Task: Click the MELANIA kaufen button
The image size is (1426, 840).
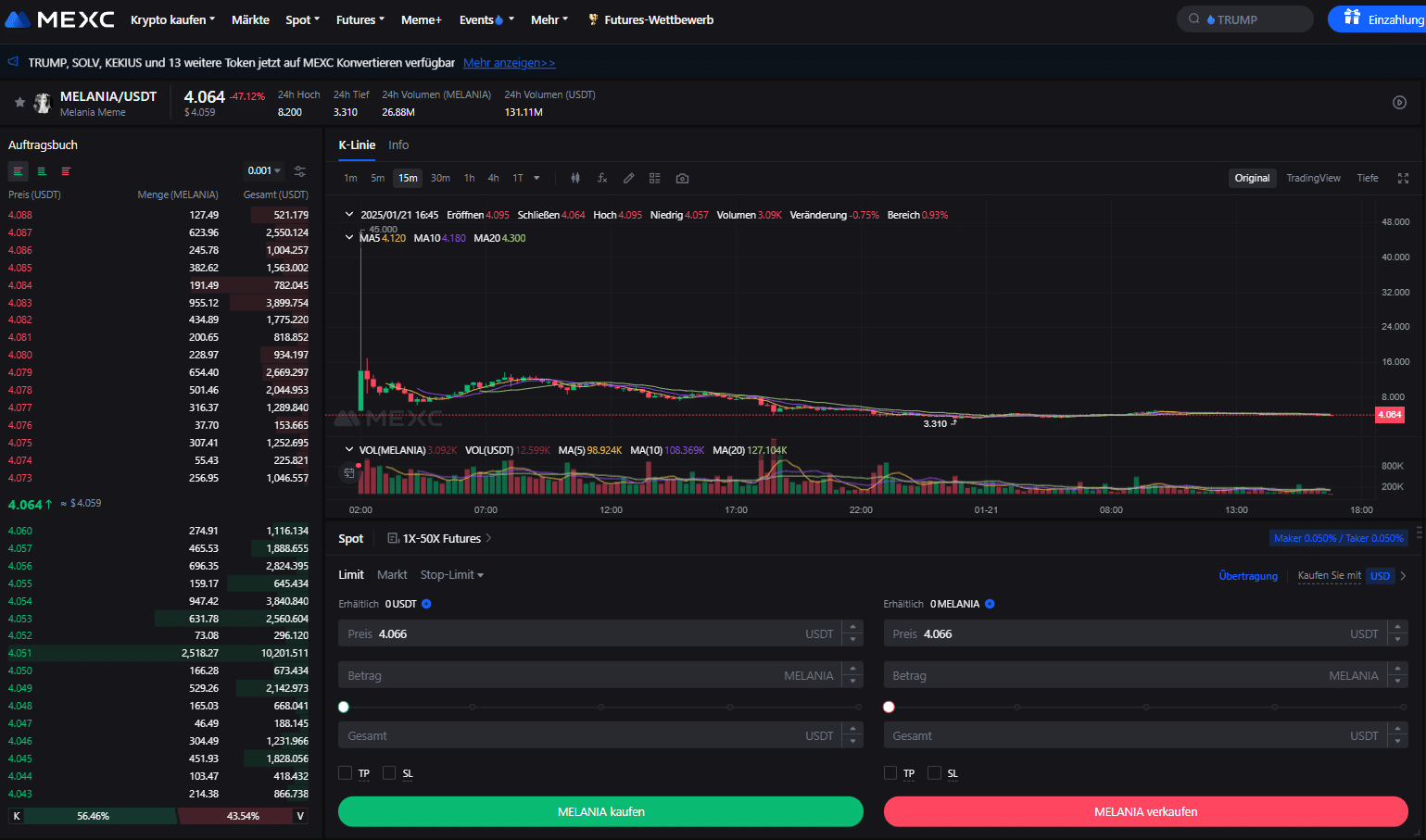Action: 600,811
